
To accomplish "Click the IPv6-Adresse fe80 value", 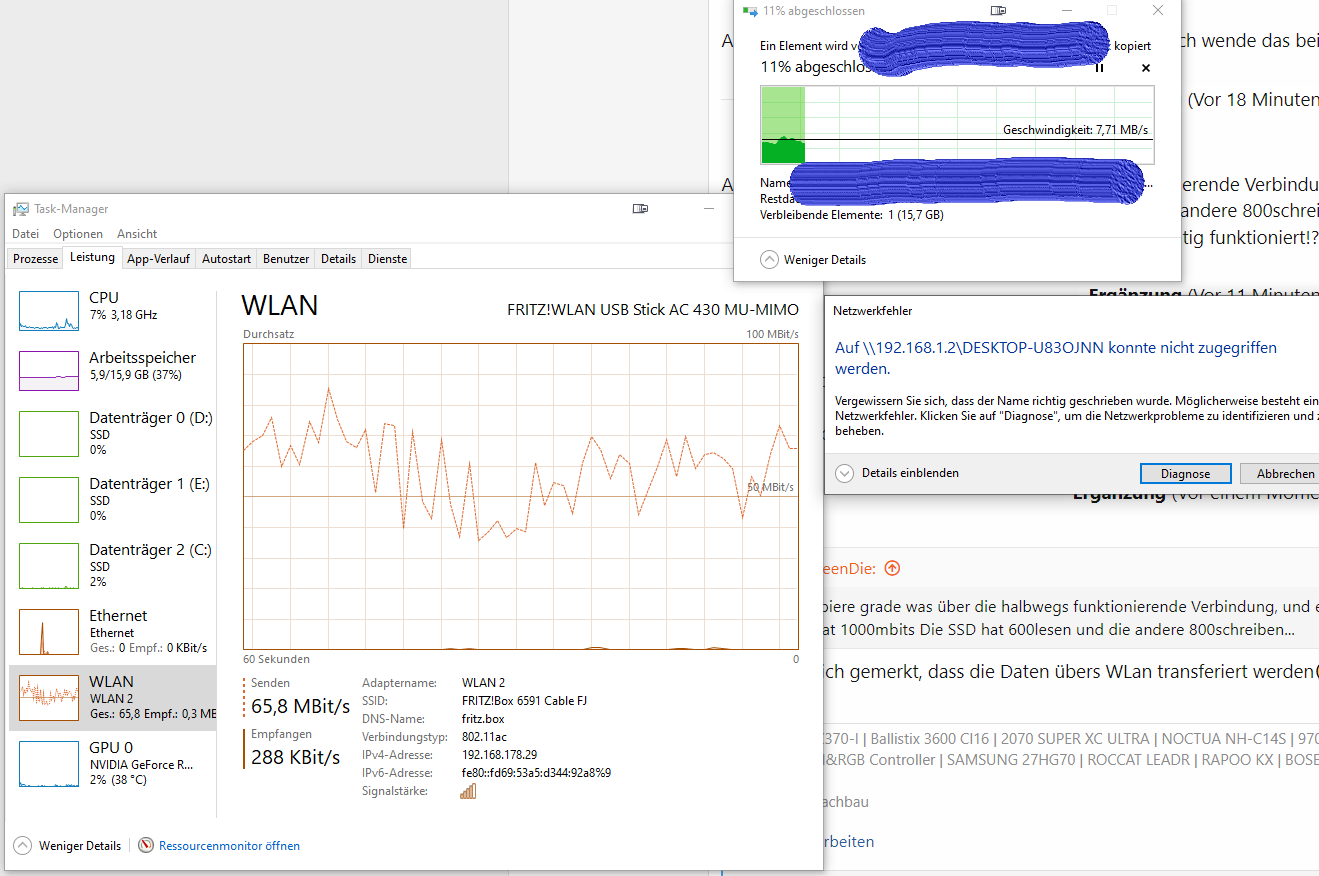I will (x=536, y=773).
